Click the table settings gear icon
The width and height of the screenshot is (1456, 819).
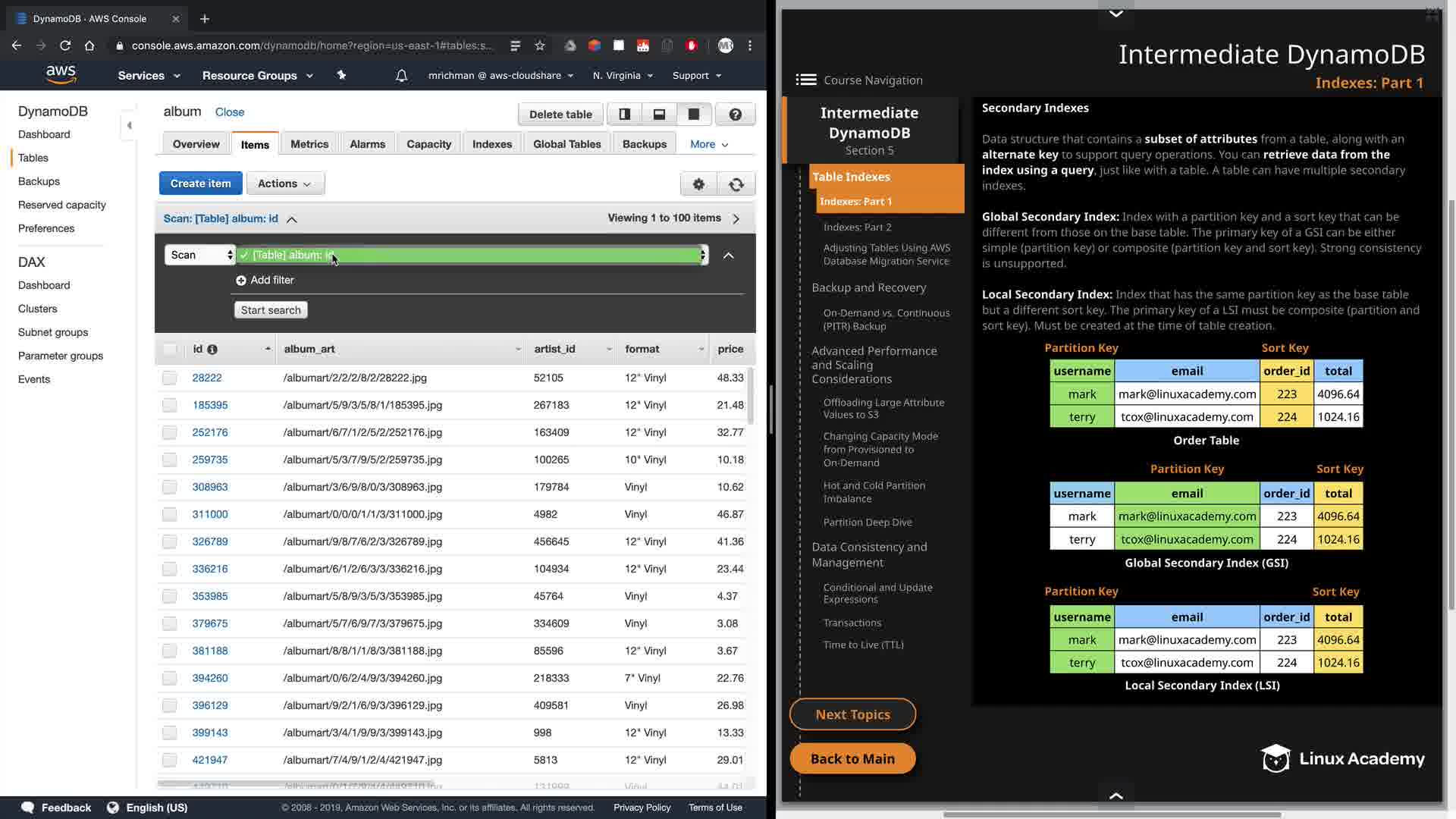698,184
